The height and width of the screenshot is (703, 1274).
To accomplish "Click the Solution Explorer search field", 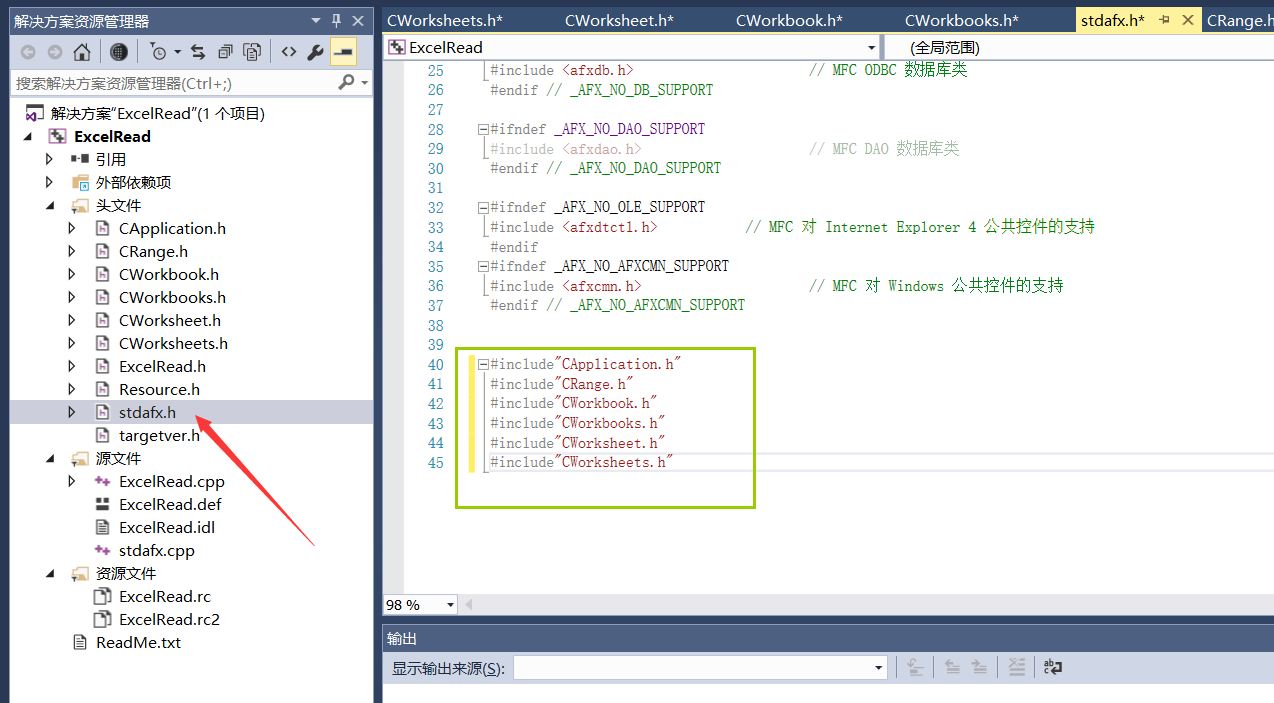I will (175, 83).
